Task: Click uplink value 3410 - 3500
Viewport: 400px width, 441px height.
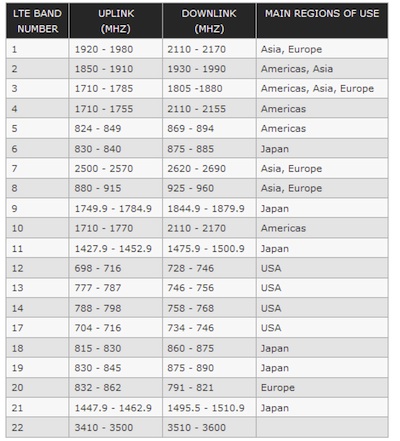Action: (116, 428)
